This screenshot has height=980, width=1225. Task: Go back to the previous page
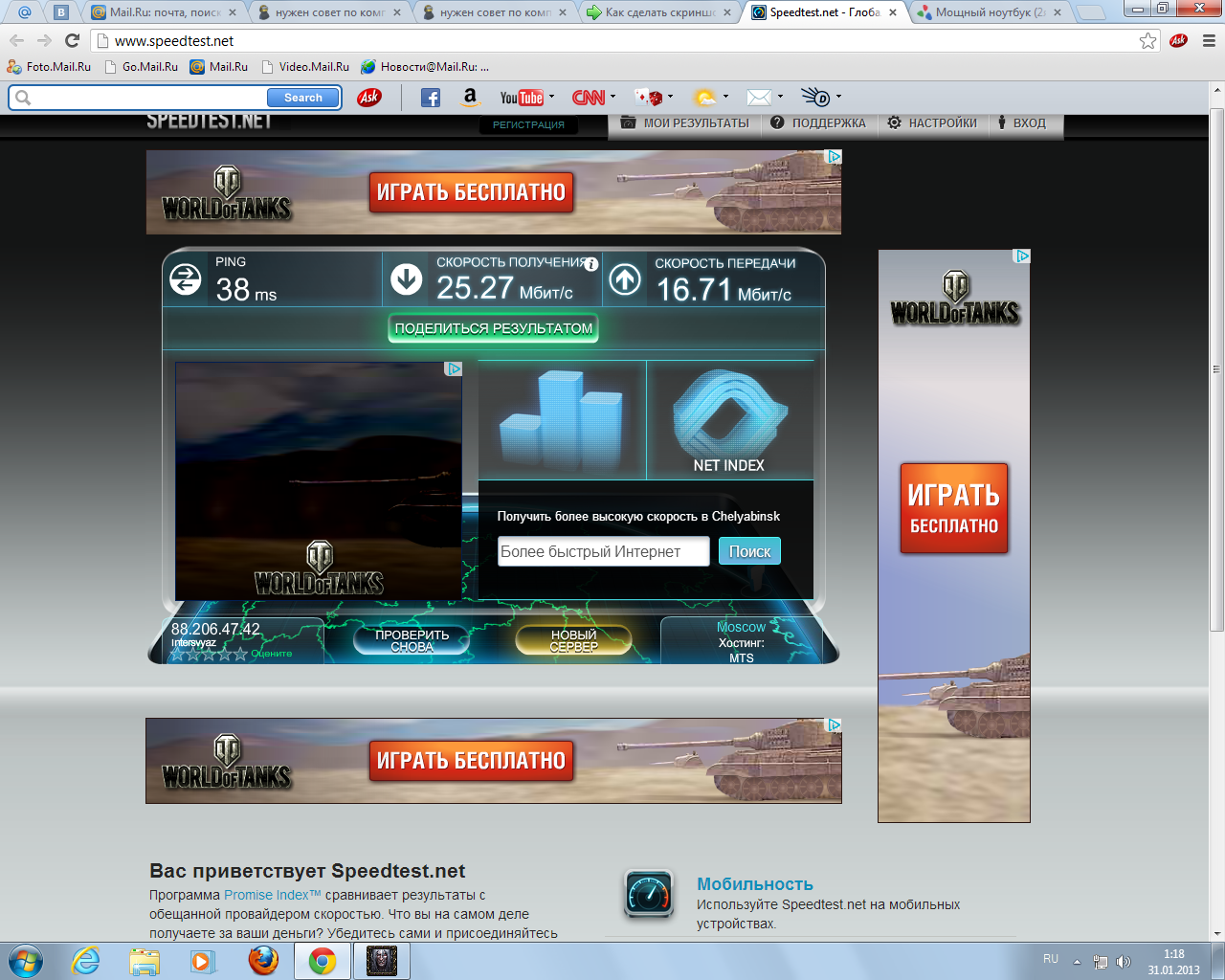tap(17, 40)
